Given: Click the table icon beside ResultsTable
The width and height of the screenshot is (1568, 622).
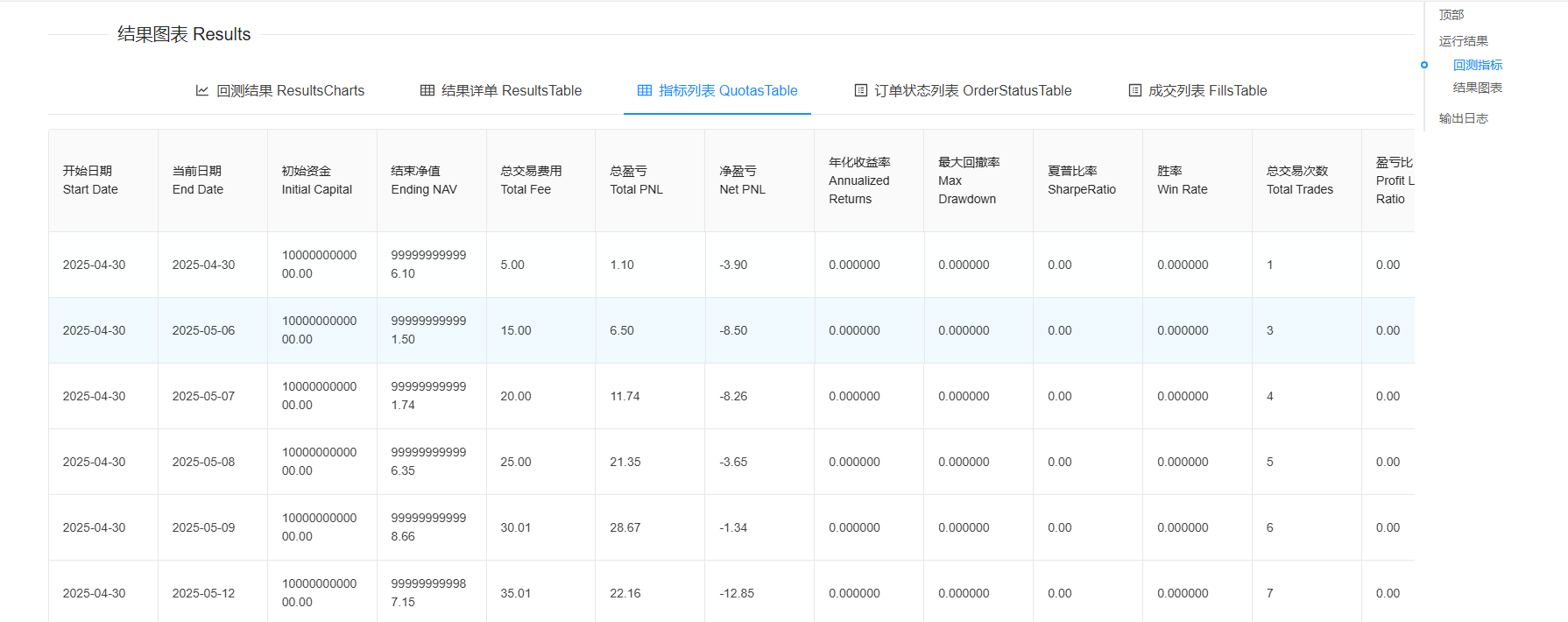Looking at the screenshot, I should click(x=427, y=90).
